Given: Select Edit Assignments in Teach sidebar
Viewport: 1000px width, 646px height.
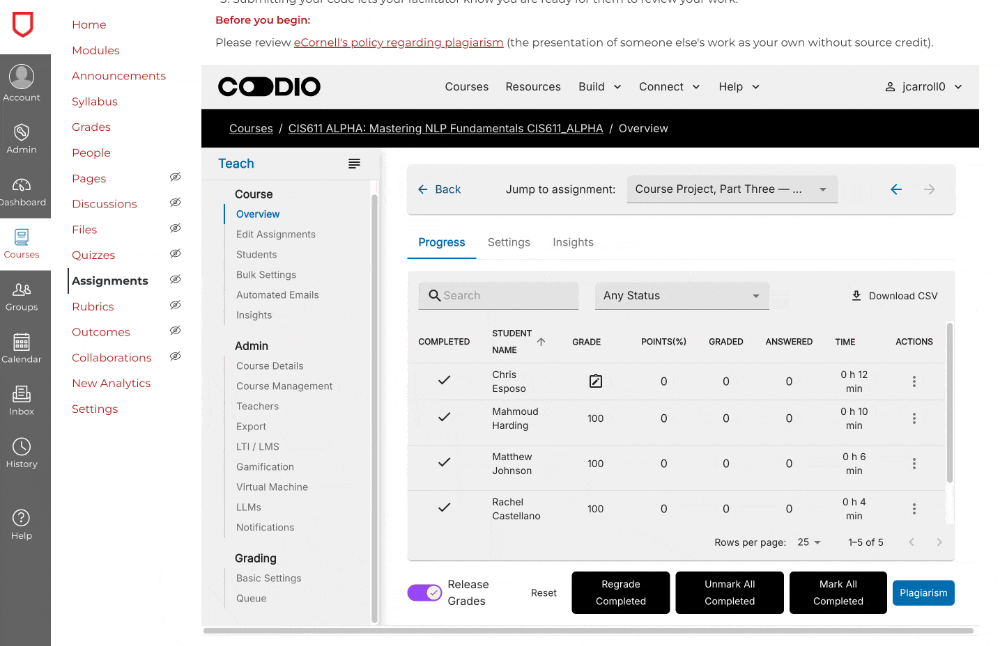Looking at the screenshot, I should (276, 234).
